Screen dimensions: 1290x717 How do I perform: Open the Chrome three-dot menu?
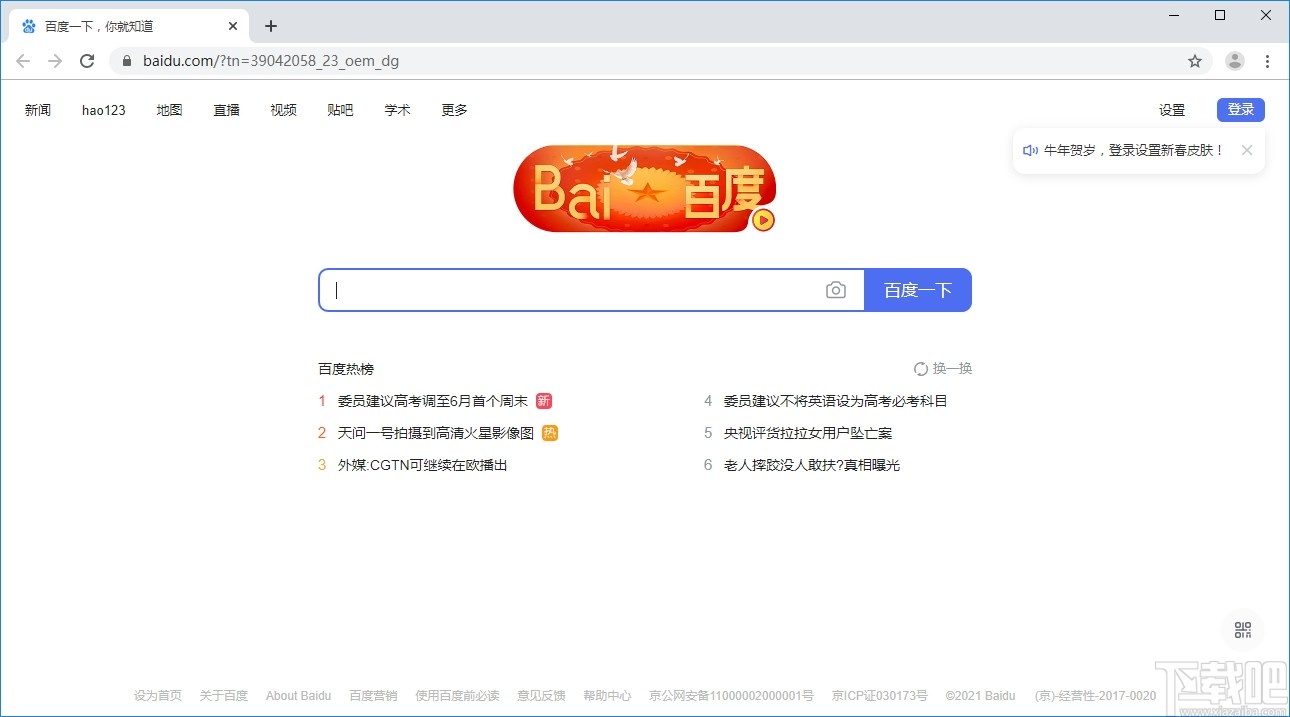(1268, 61)
